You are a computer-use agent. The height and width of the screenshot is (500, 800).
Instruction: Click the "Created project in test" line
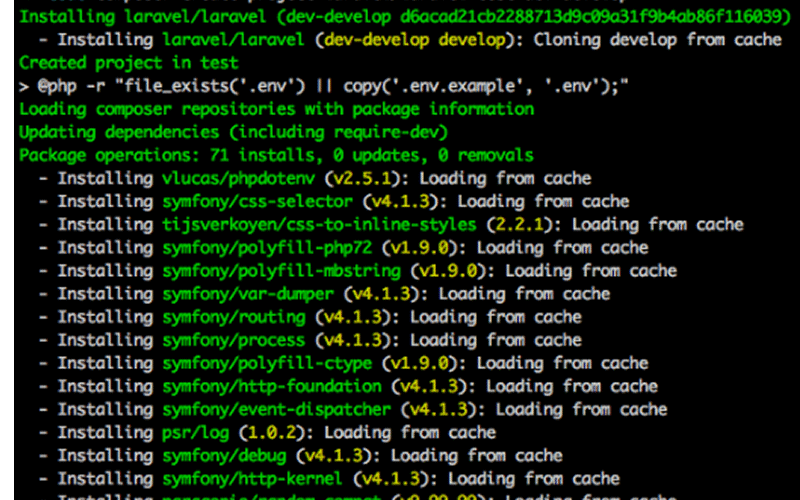[122, 63]
